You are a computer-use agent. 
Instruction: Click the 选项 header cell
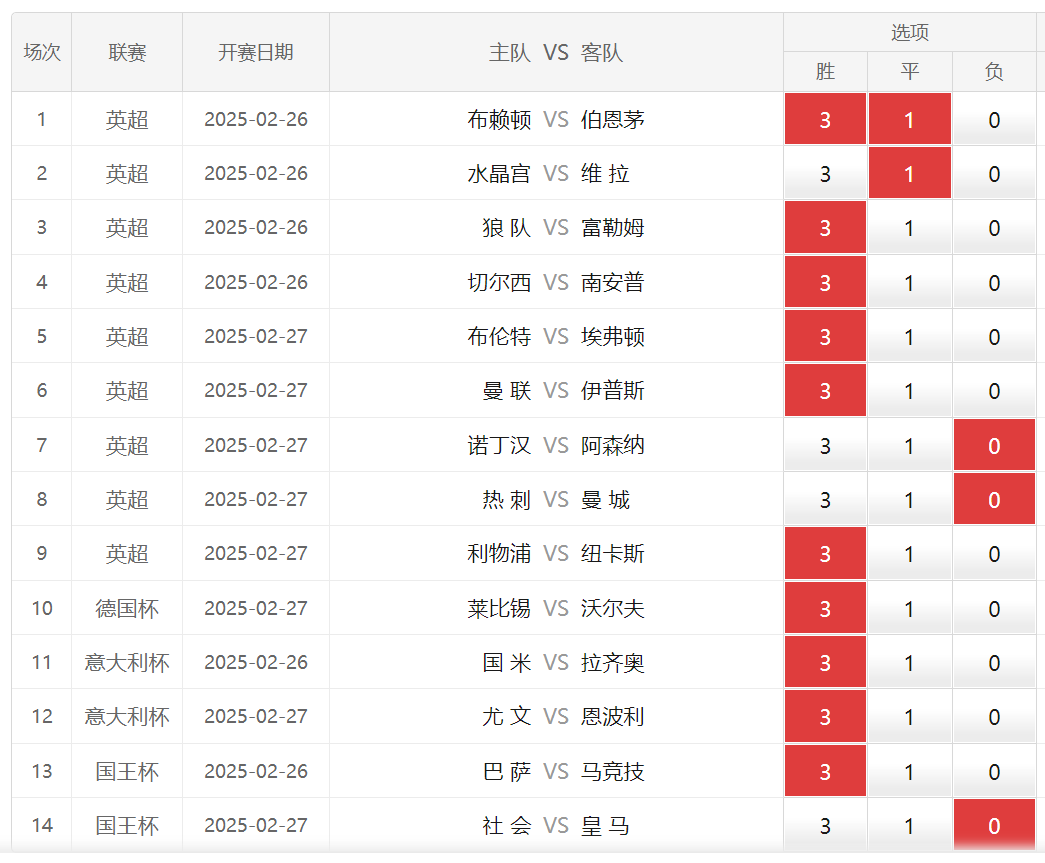(x=910, y=32)
